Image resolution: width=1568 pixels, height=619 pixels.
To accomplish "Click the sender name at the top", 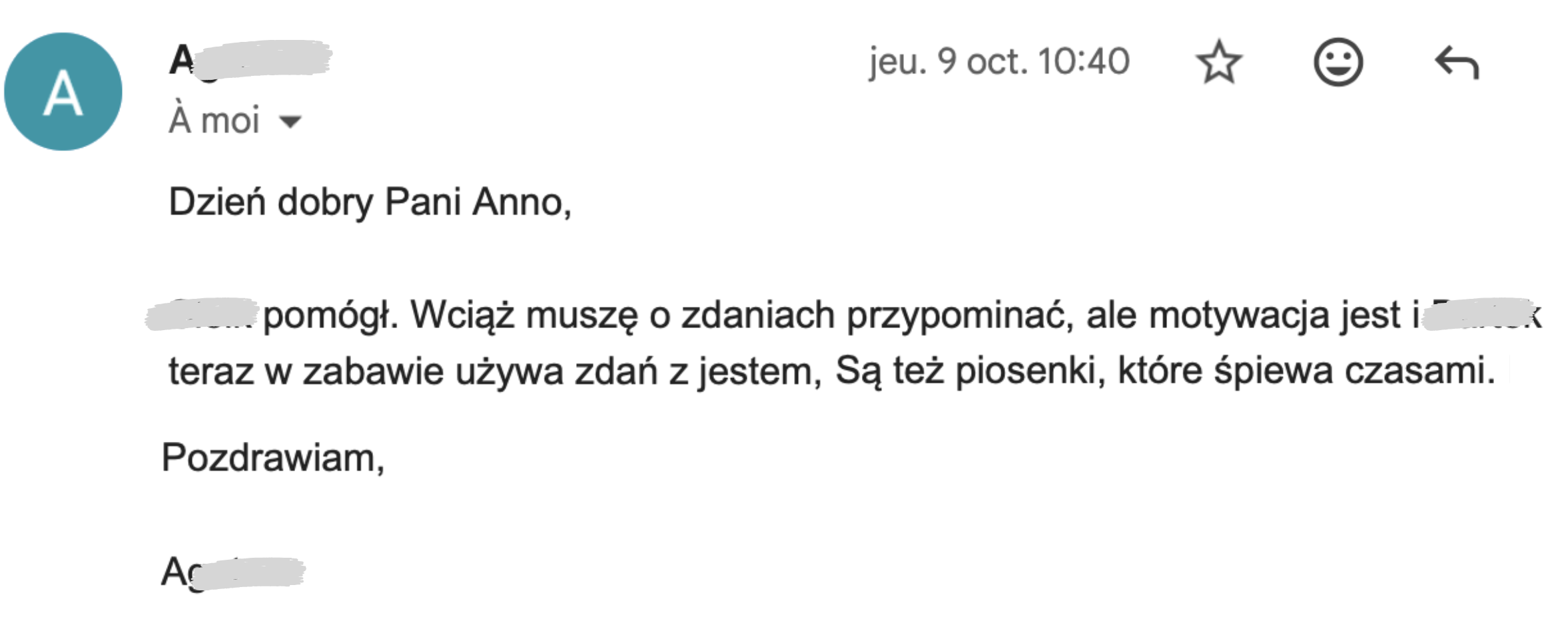I will coord(253,60).
